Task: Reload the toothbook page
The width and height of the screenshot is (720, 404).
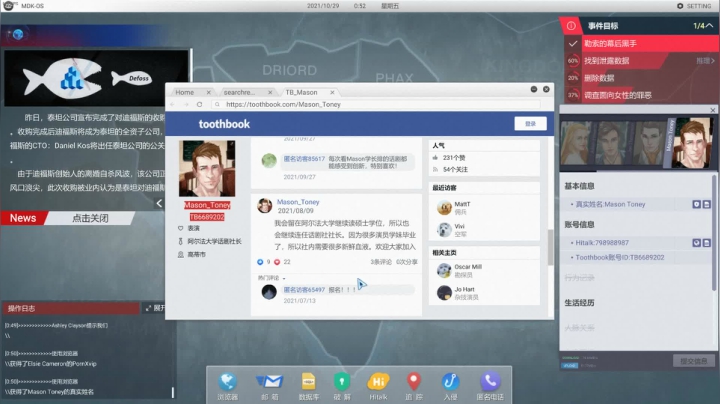Action: (199, 105)
